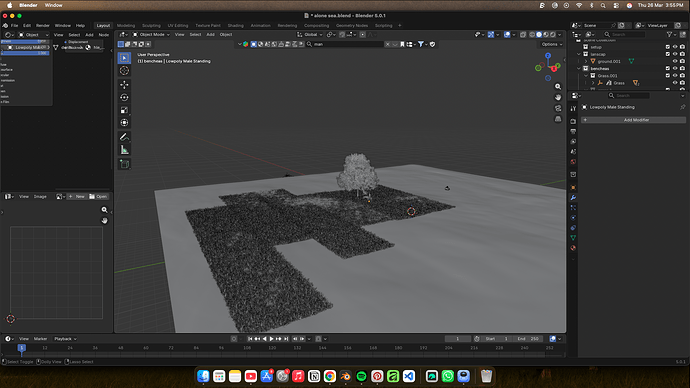Switch to the UV Editing workspace tab
Image resolution: width=690 pixels, height=388 pixels.
pyautogui.click(x=178, y=26)
